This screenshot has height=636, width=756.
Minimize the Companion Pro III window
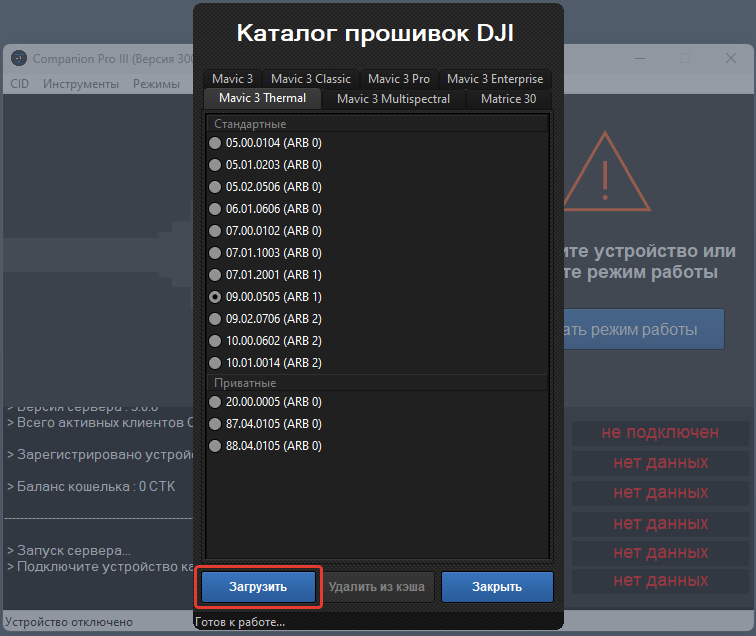pos(640,59)
